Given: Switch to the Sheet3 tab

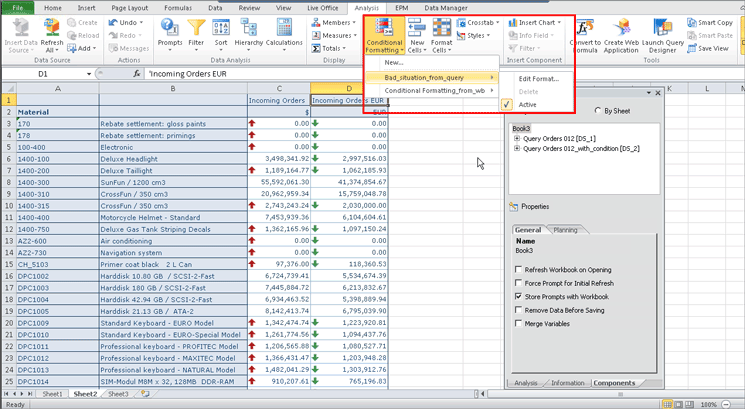Looking at the screenshot, I should [118, 394].
